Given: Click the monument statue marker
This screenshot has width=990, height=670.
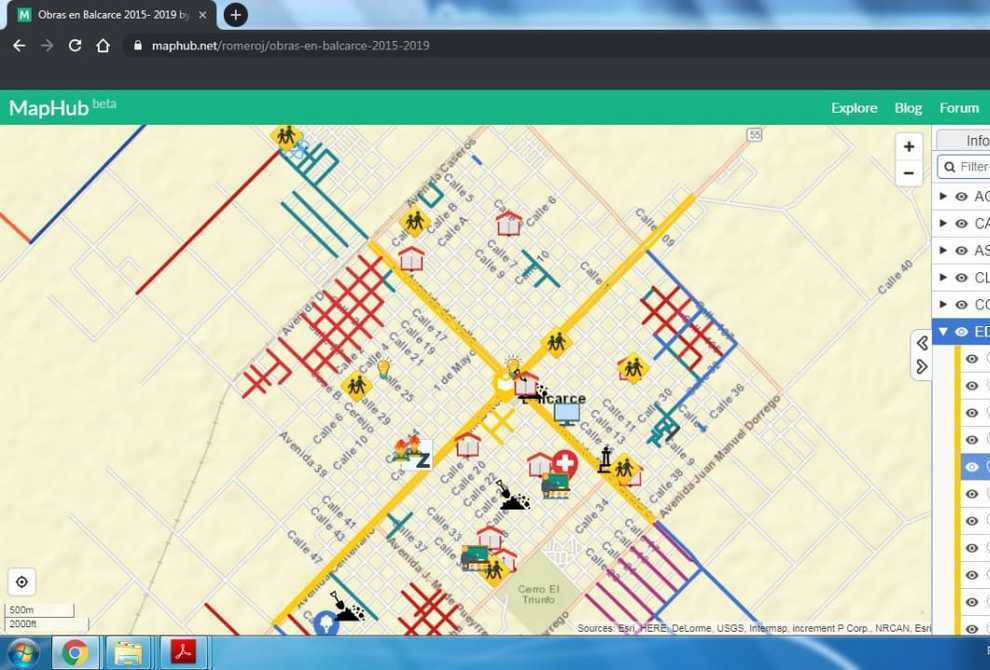Looking at the screenshot, I should click(x=605, y=460).
